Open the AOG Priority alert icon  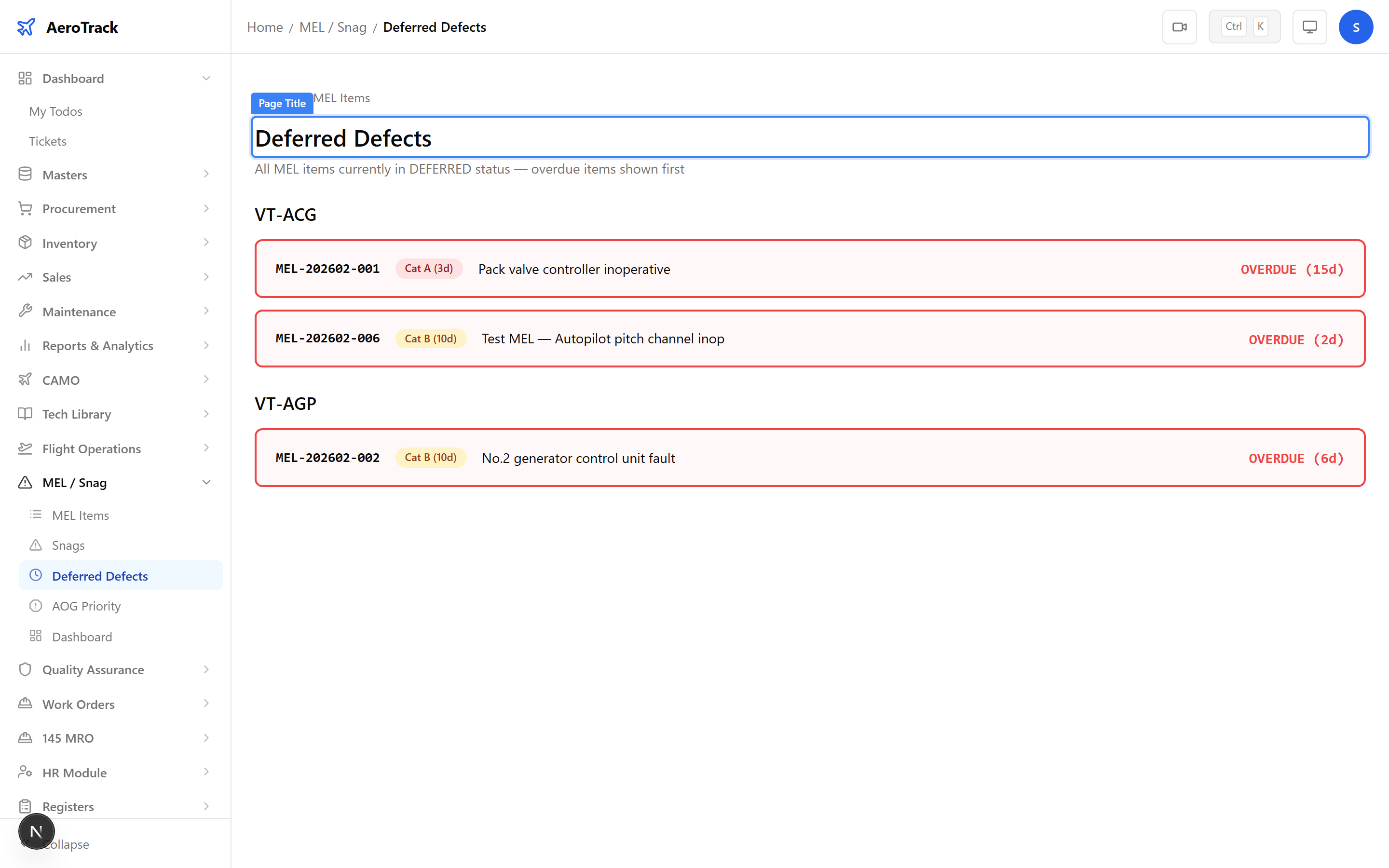click(x=36, y=606)
